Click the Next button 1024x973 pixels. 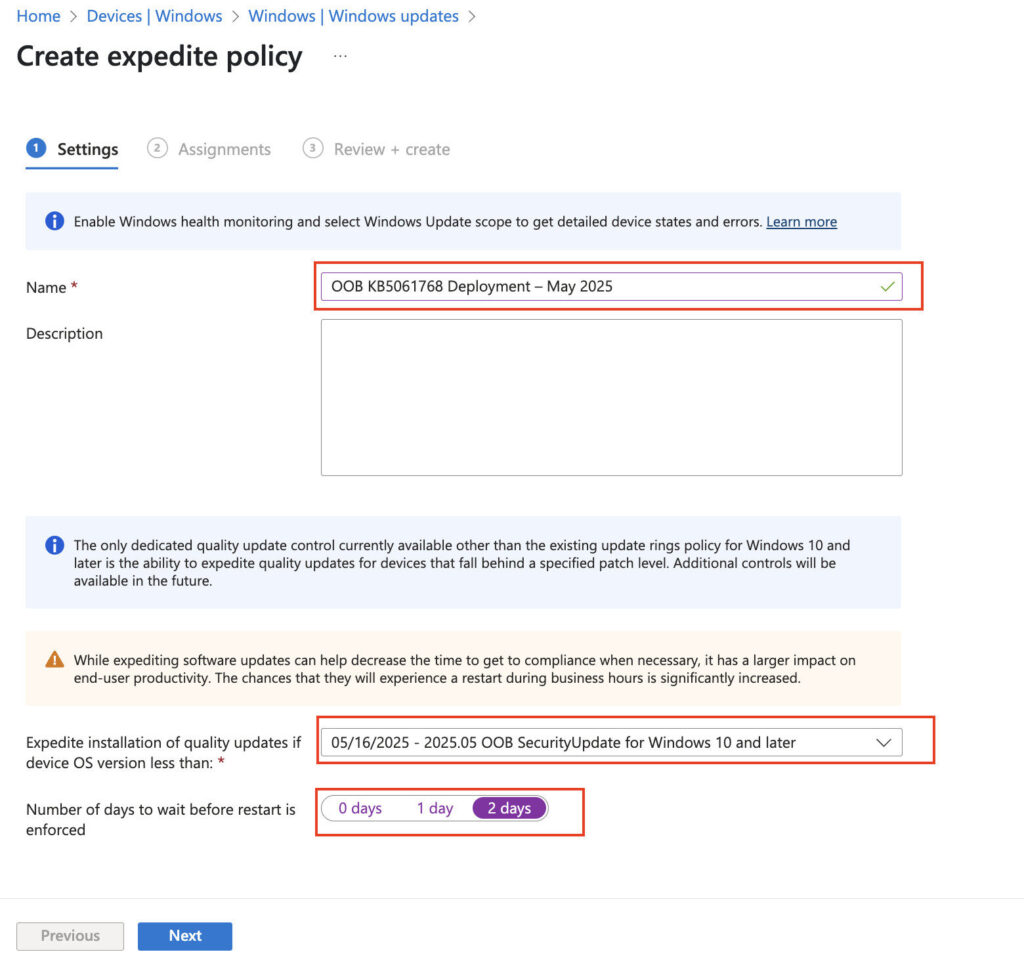[x=185, y=936]
